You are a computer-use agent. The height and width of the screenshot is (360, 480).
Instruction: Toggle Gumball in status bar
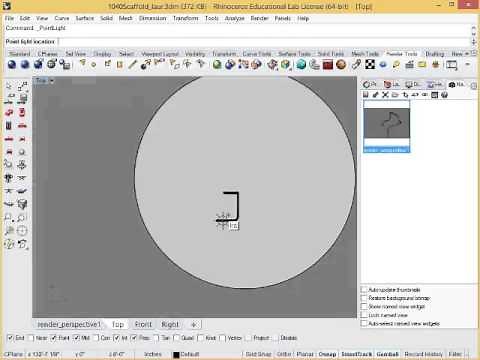pyautogui.click(x=388, y=354)
